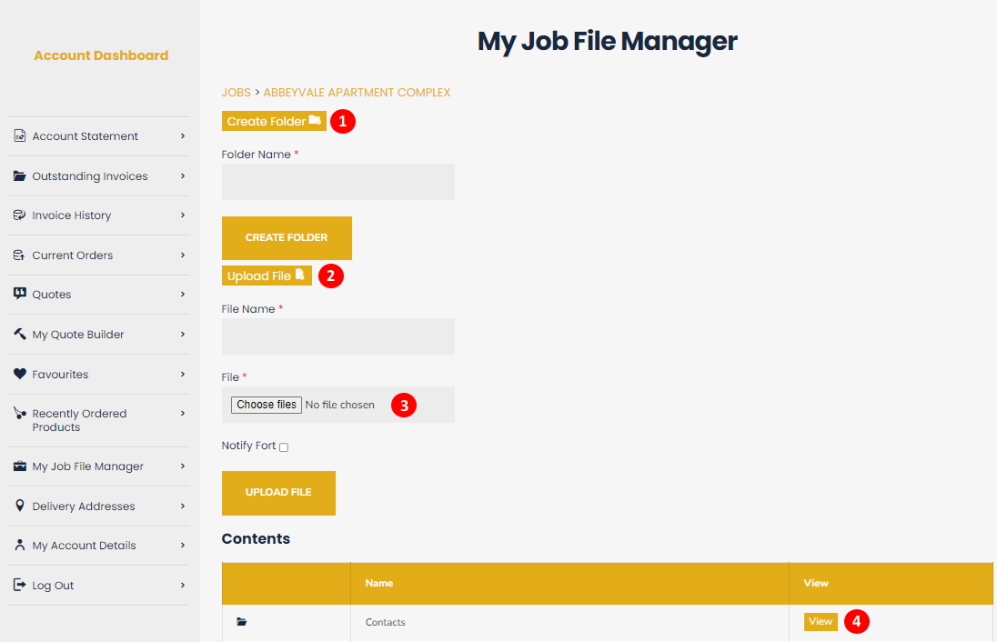Select the Account Statement sidebar icon

18,136
